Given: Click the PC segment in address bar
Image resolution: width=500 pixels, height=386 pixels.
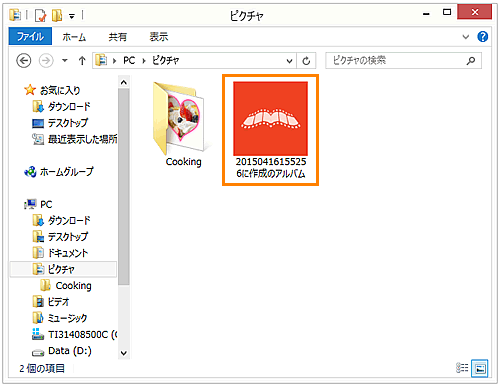Looking at the screenshot, I should pos(129,60).
